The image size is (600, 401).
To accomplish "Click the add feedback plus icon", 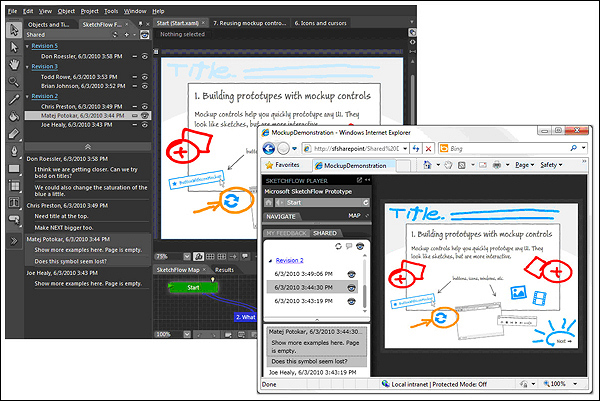I will point(126,35).
